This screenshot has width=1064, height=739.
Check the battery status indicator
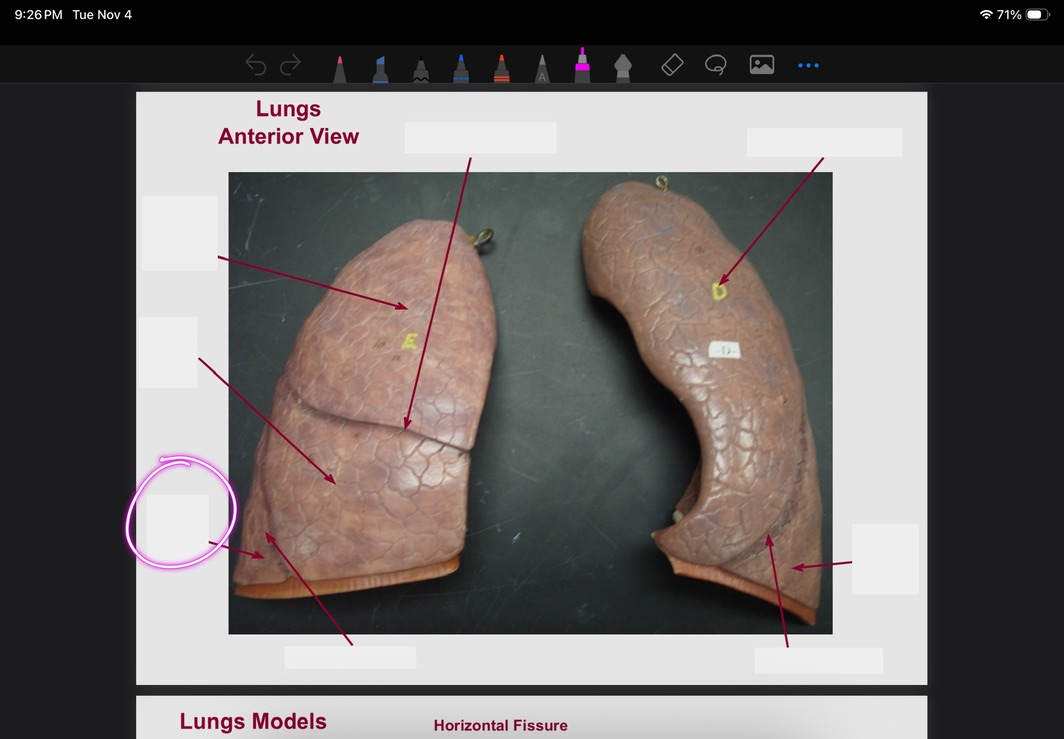pos(1038,15)
